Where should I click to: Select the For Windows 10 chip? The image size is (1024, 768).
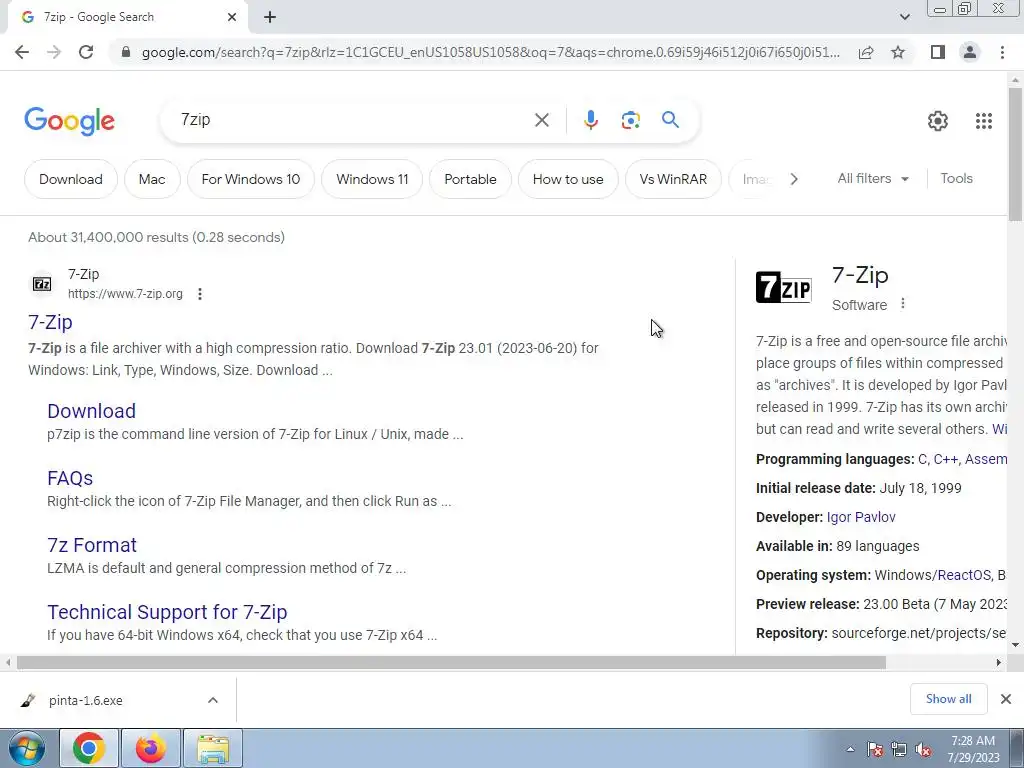pyautogui.click(x=251, y=179)
